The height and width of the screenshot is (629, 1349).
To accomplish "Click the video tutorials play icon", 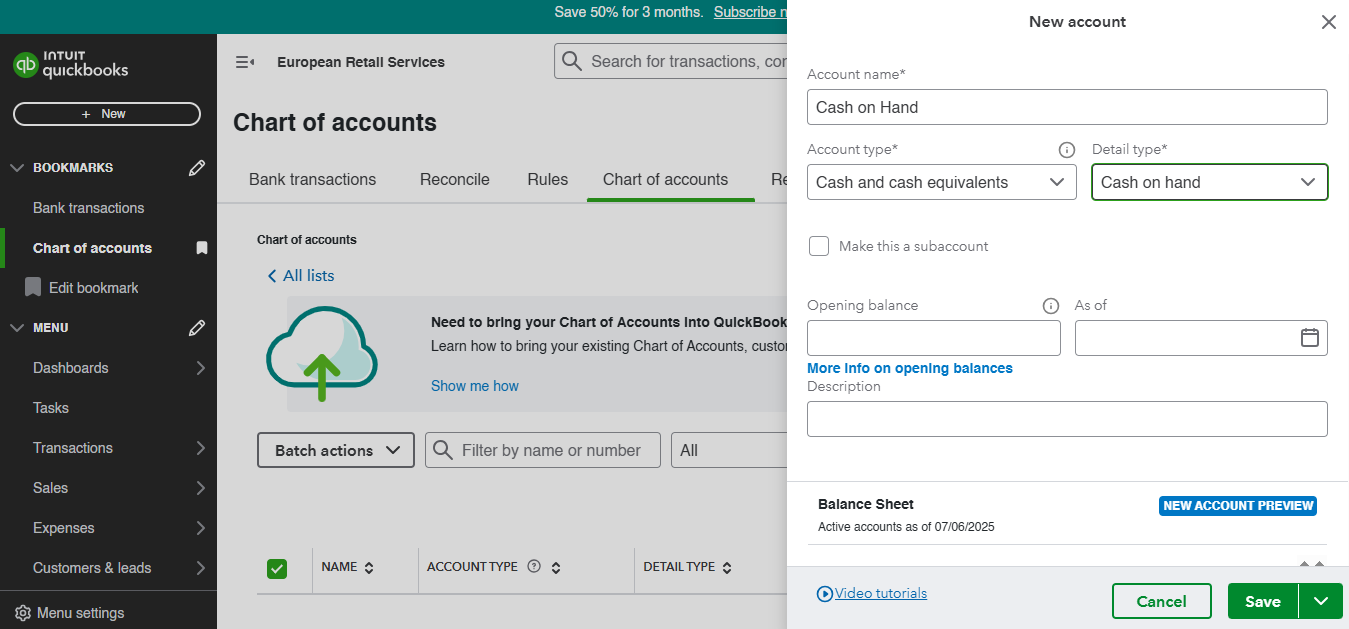I will 825,594.
